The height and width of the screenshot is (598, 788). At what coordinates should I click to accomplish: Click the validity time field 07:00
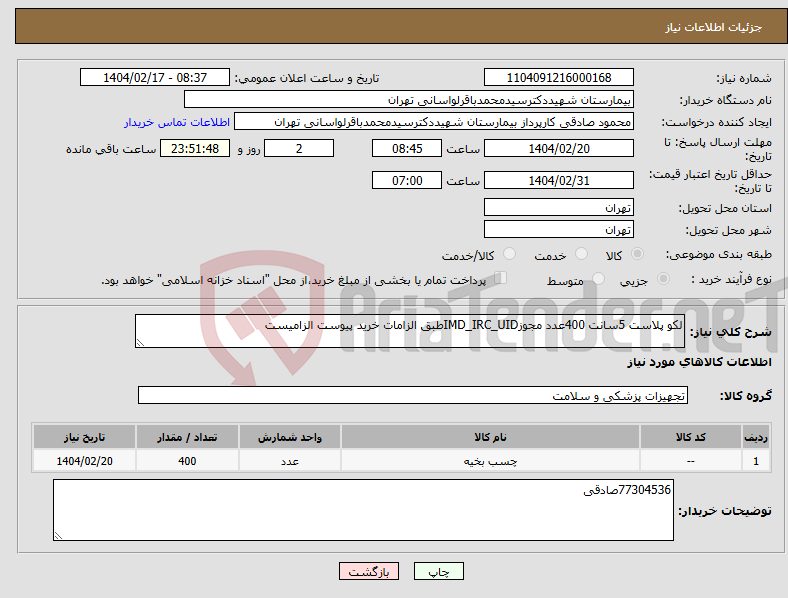(407, 180)
